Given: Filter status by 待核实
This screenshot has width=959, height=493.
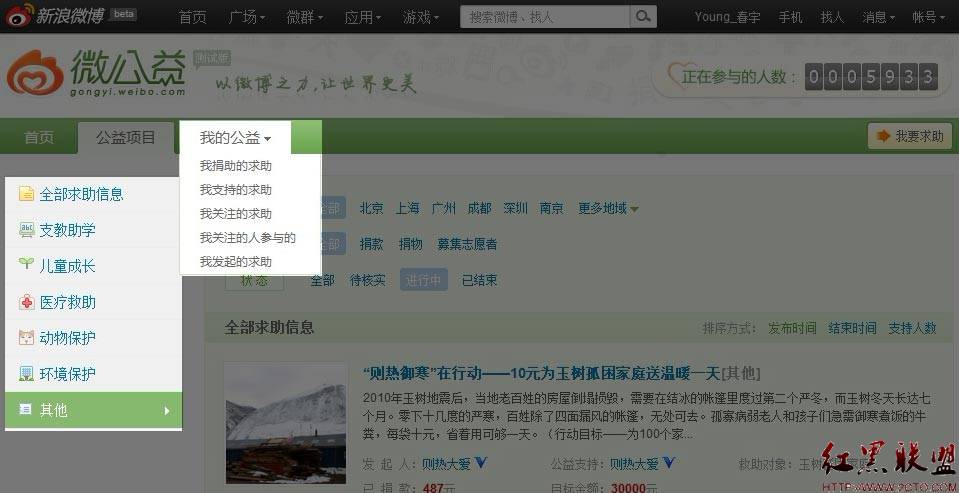Looking at the screenshot, I should point(367,280).
